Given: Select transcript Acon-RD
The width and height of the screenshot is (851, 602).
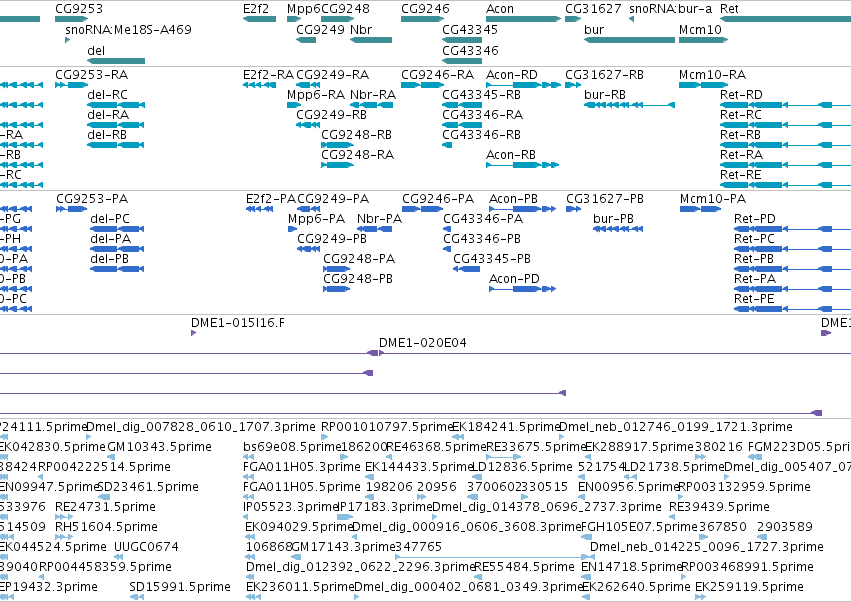Looking at the screenshot, I should pyautogui.click(x=523, y=85).
